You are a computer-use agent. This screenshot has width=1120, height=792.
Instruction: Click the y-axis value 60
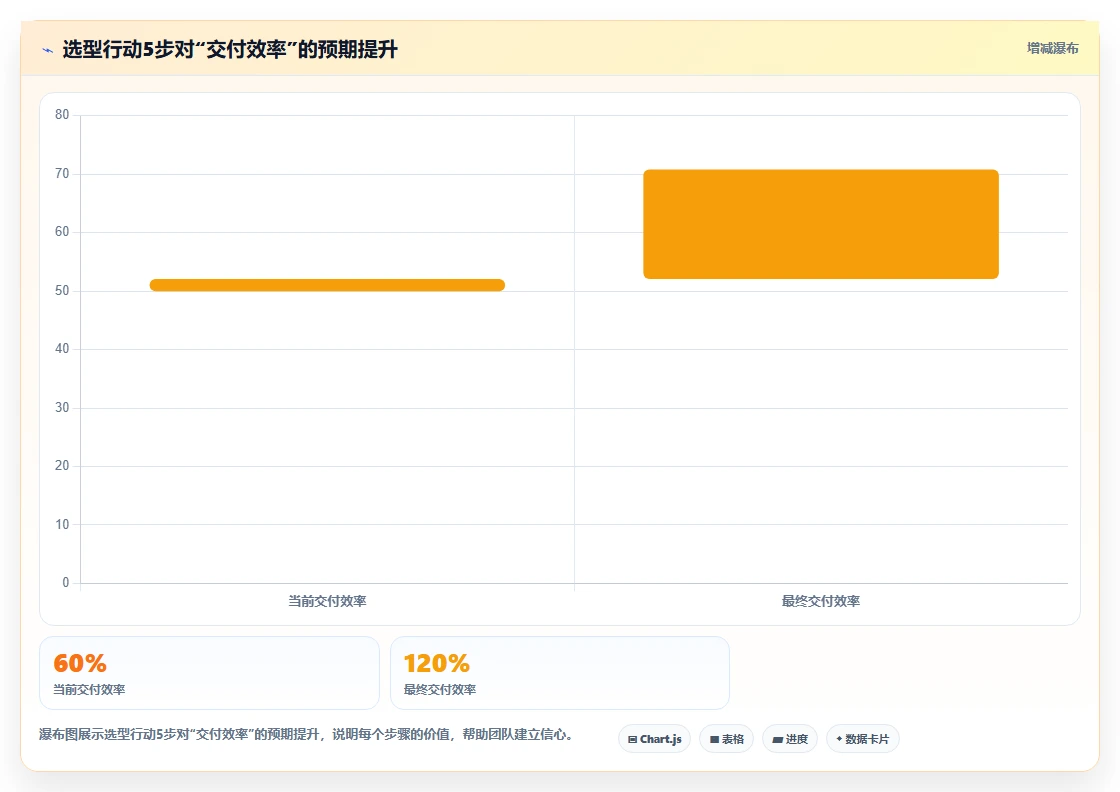pos(62,232)
